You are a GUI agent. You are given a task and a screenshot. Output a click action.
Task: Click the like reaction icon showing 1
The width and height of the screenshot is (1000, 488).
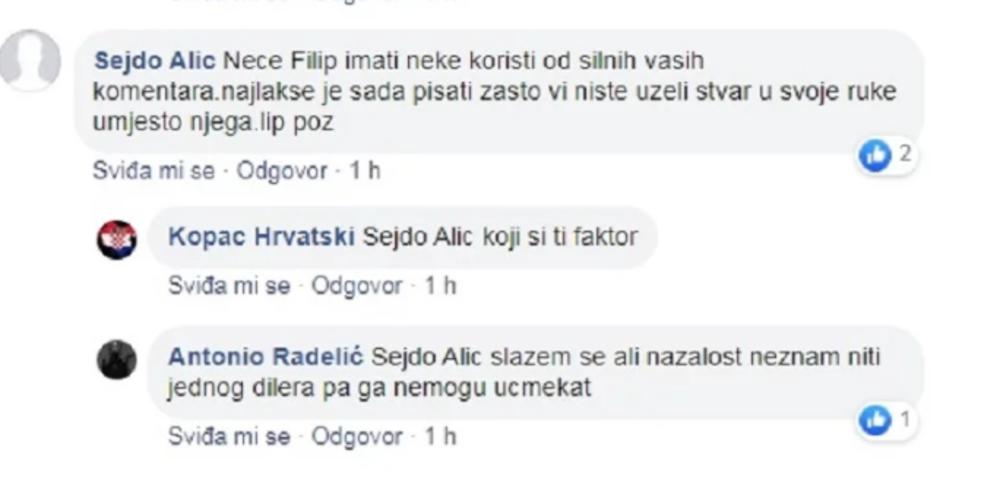[876, 421]
